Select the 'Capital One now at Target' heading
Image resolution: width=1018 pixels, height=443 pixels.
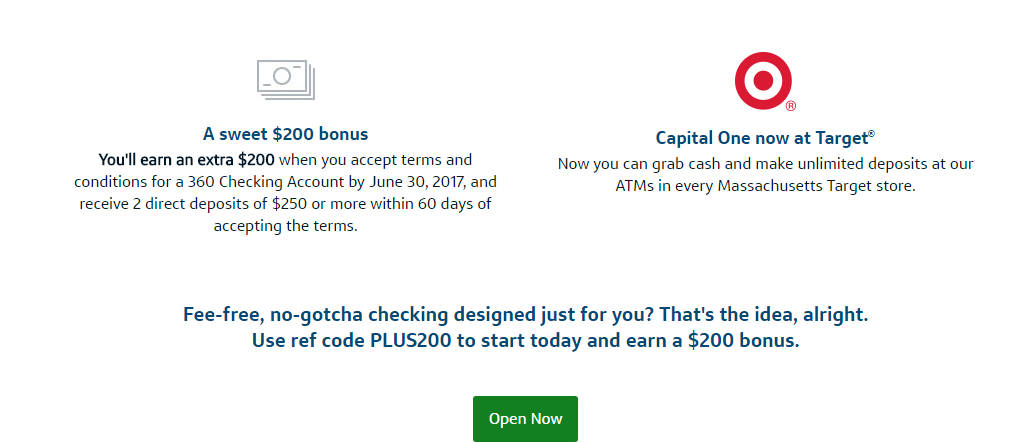765,138
